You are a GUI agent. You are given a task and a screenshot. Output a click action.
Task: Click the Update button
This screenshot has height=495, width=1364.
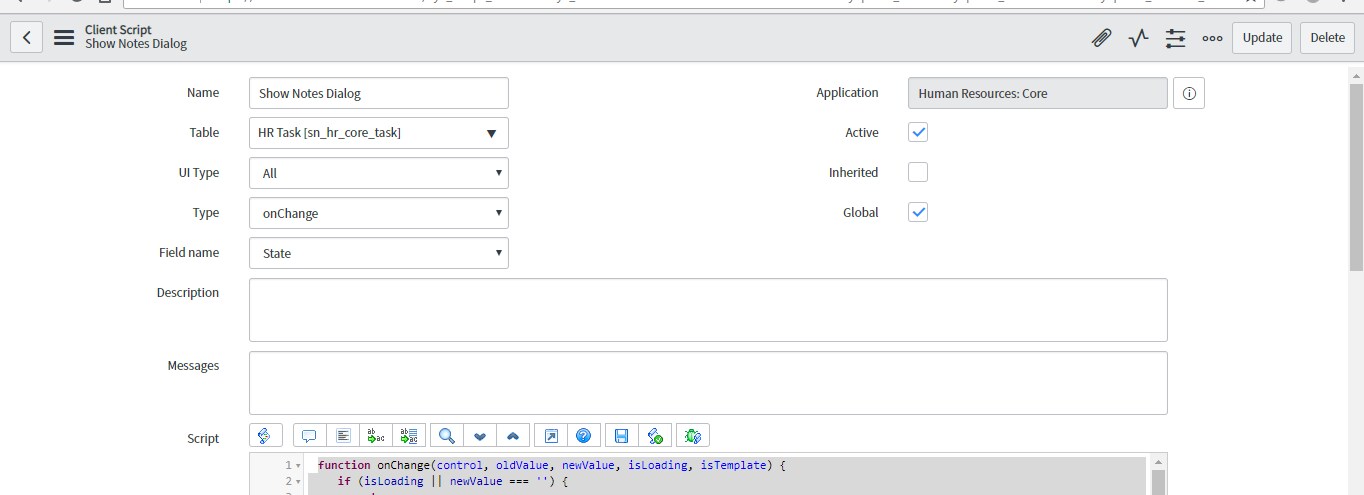1261,38
